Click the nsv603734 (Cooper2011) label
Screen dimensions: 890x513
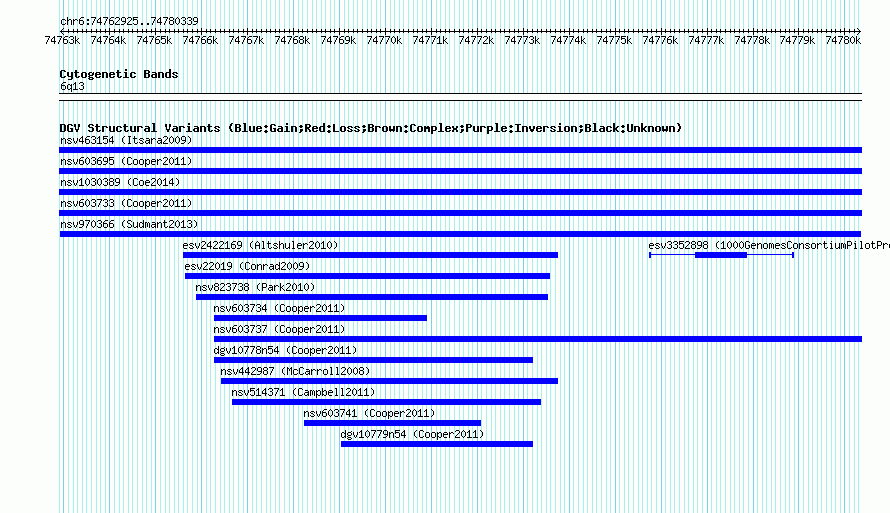click(279, 308)
